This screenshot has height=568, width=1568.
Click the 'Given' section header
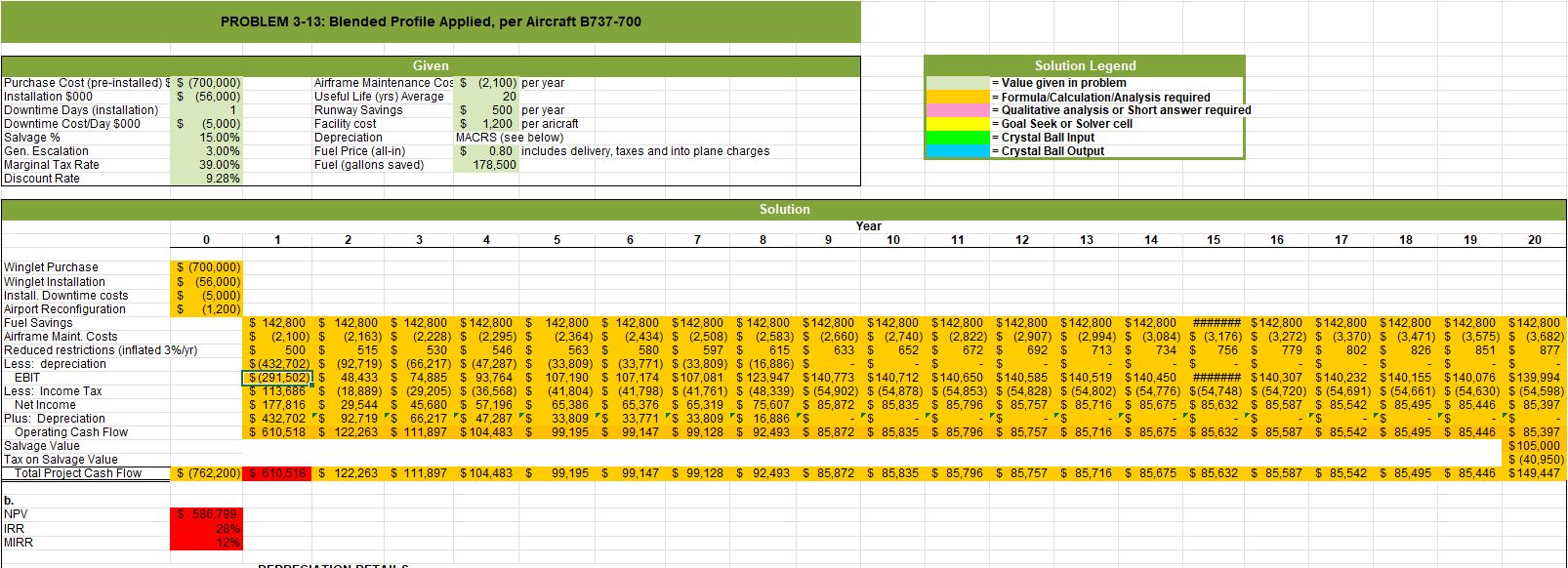pos(431,65)
